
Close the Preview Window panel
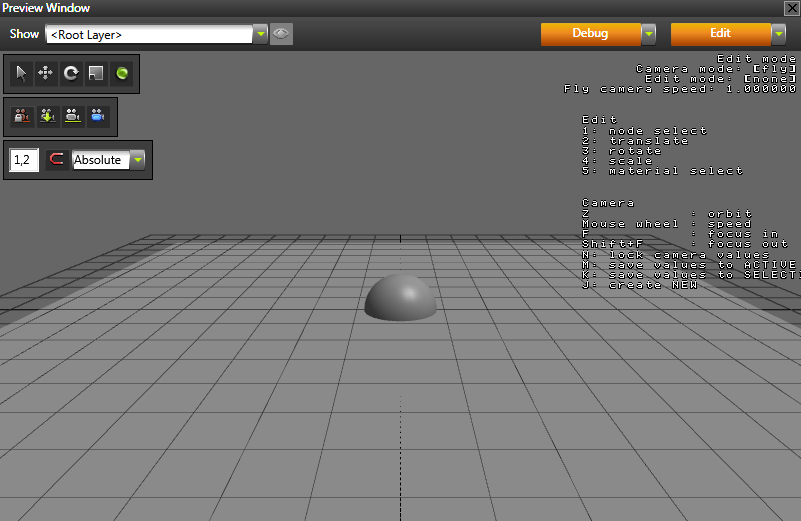791,8
